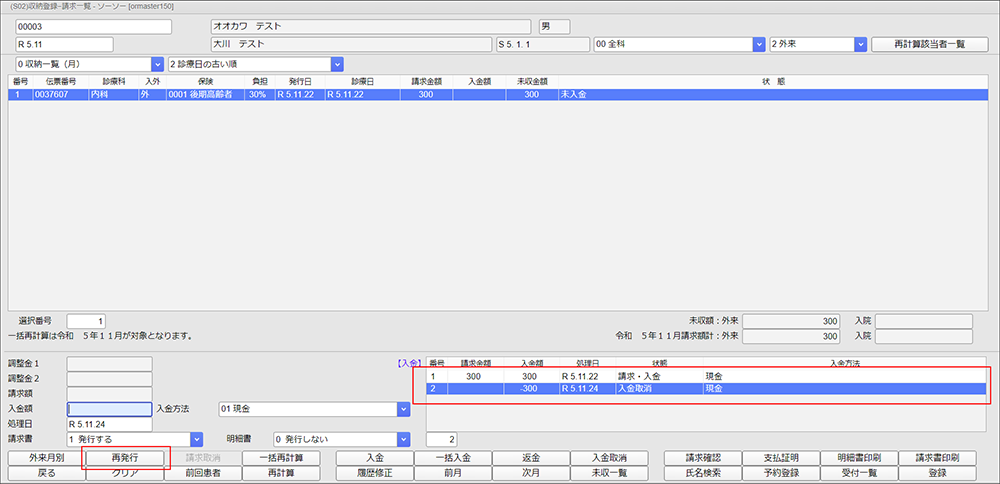Expand the 診療日の古い順 sort order dropdown

[x=337, y=64]
